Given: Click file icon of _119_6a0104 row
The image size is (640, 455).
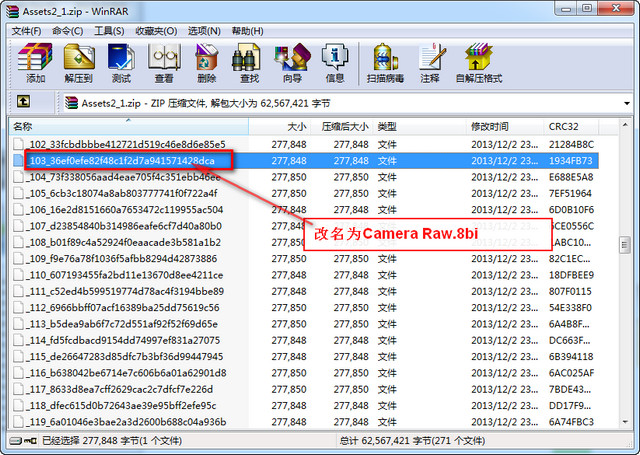Looking at the screenshot, I should coord(18,422).
